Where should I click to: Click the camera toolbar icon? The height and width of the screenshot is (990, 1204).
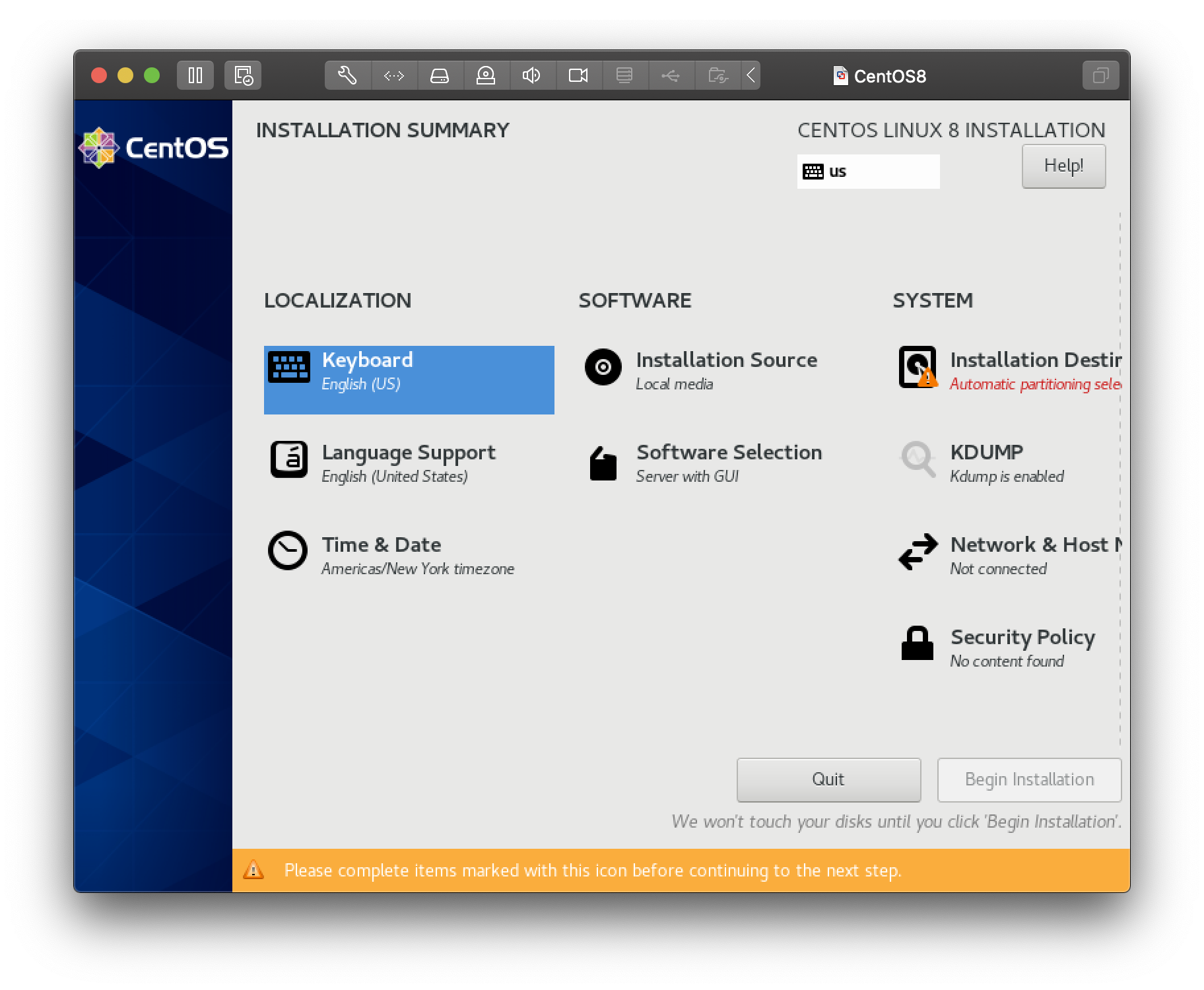click(578, 75)
